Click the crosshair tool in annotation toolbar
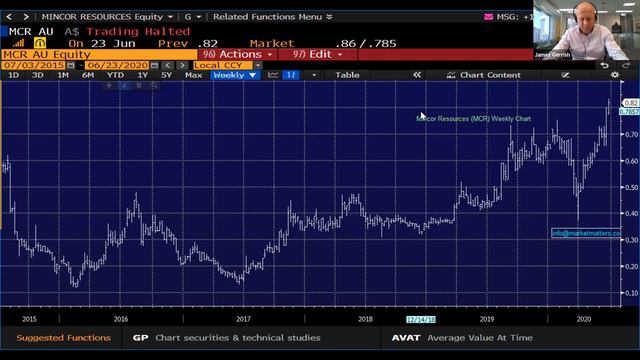Viewport: 640px width, 360px height. click(x=109, y=85)
